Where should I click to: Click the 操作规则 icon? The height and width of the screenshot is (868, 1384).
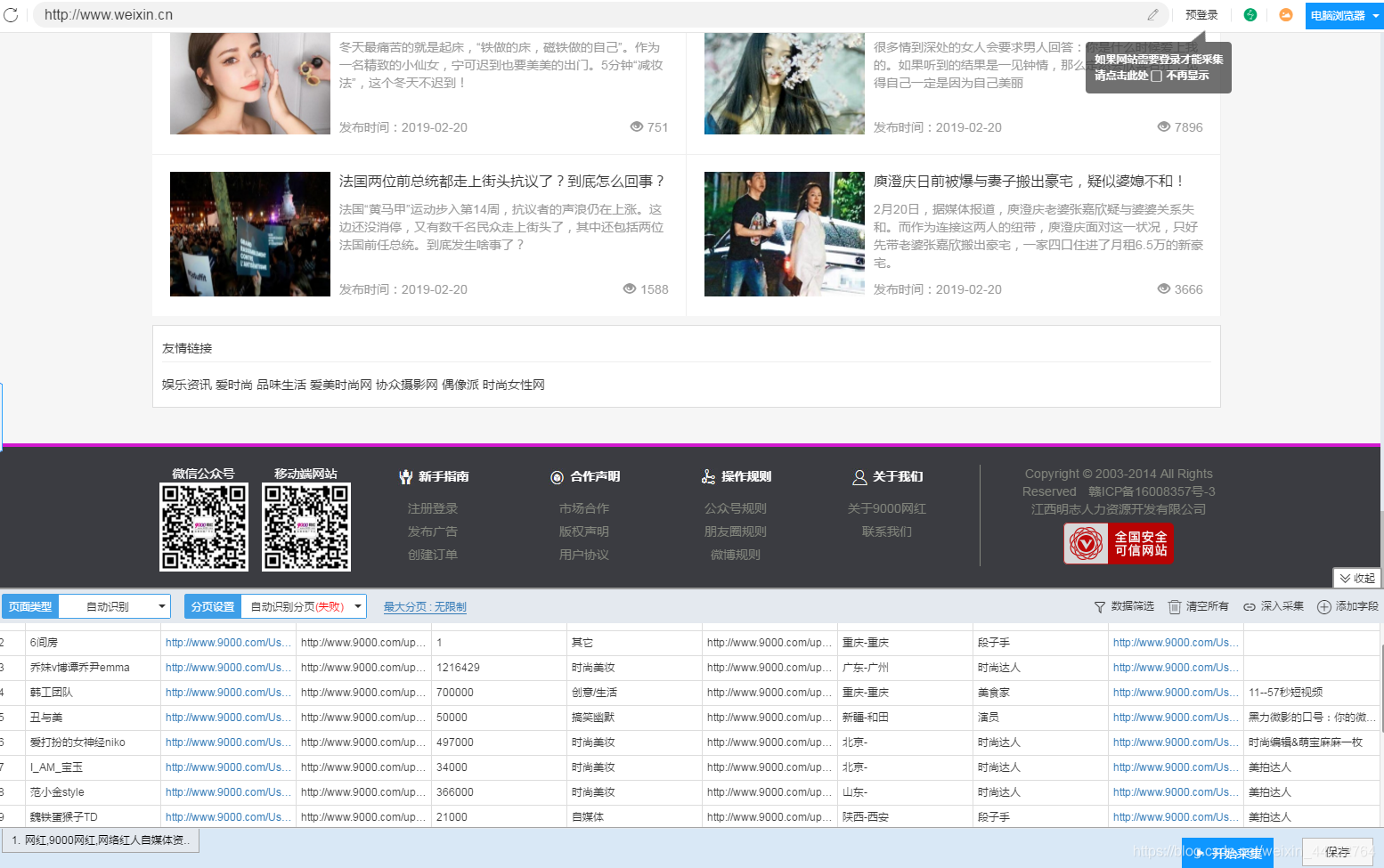point(709,477)
